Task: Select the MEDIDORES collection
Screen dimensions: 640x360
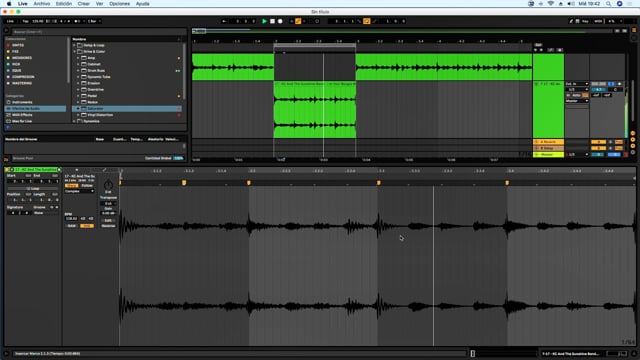Action: 22,58
